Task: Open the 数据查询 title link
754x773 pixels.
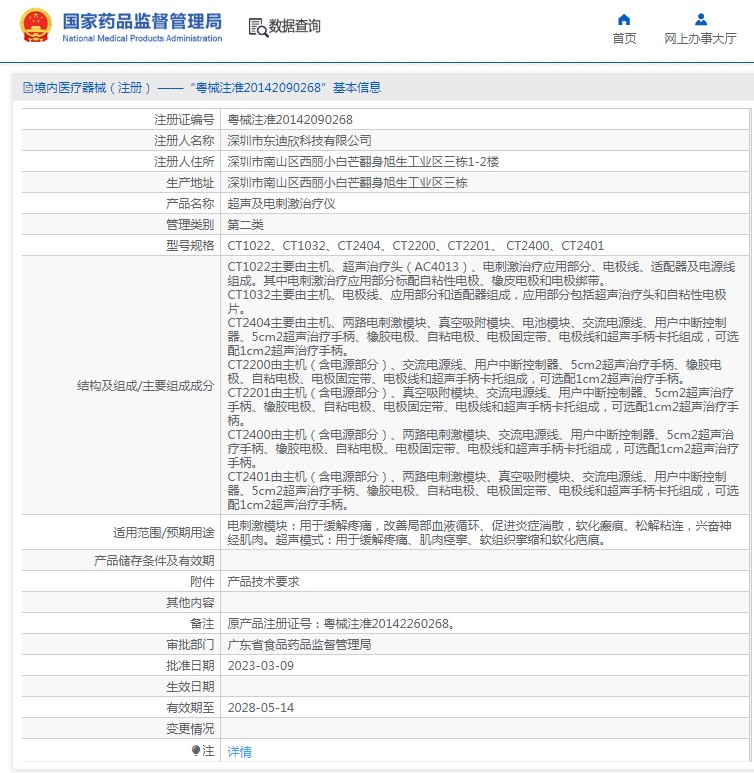Action: pyautogui.click(x=294, y=26)
